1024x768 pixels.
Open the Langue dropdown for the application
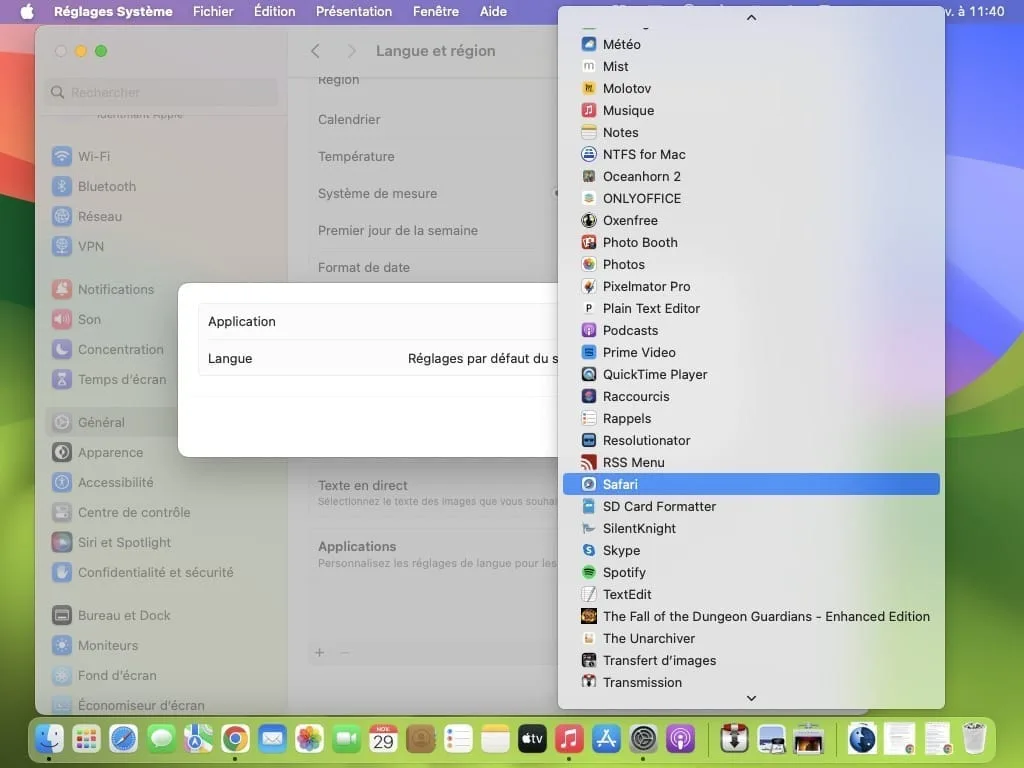480,358
